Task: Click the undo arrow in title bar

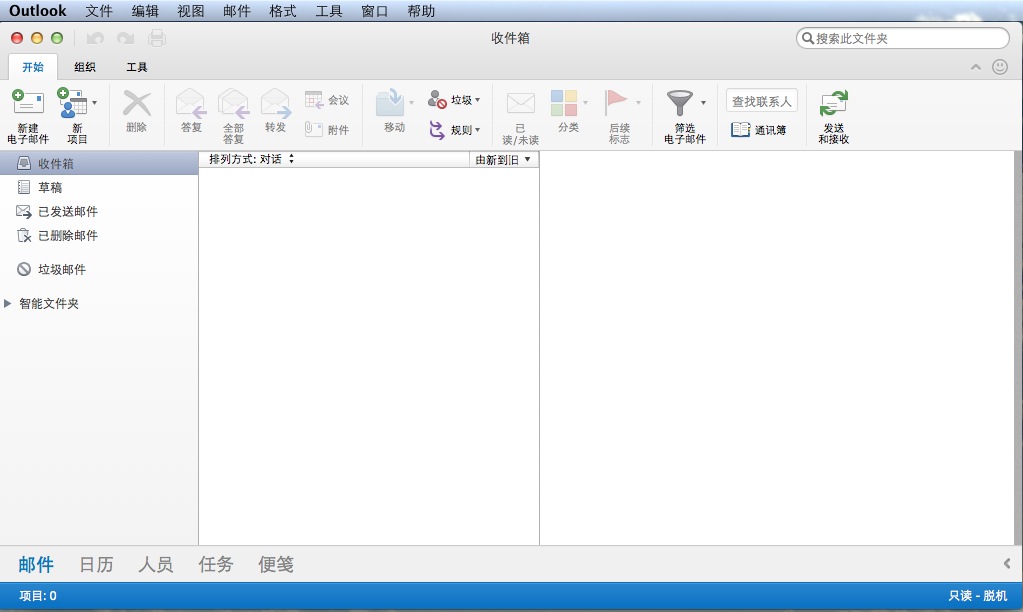Action: point(95,38)
